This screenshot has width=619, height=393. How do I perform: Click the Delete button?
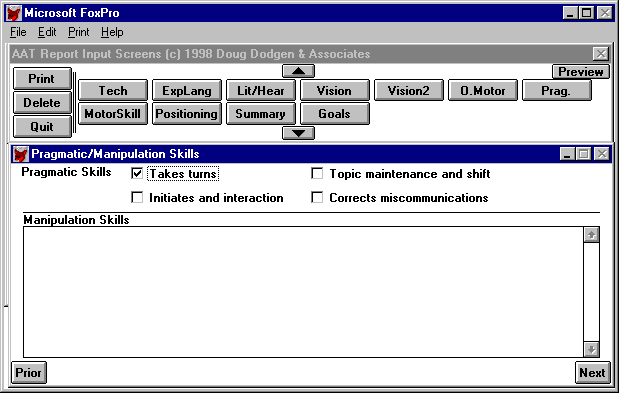42,103
